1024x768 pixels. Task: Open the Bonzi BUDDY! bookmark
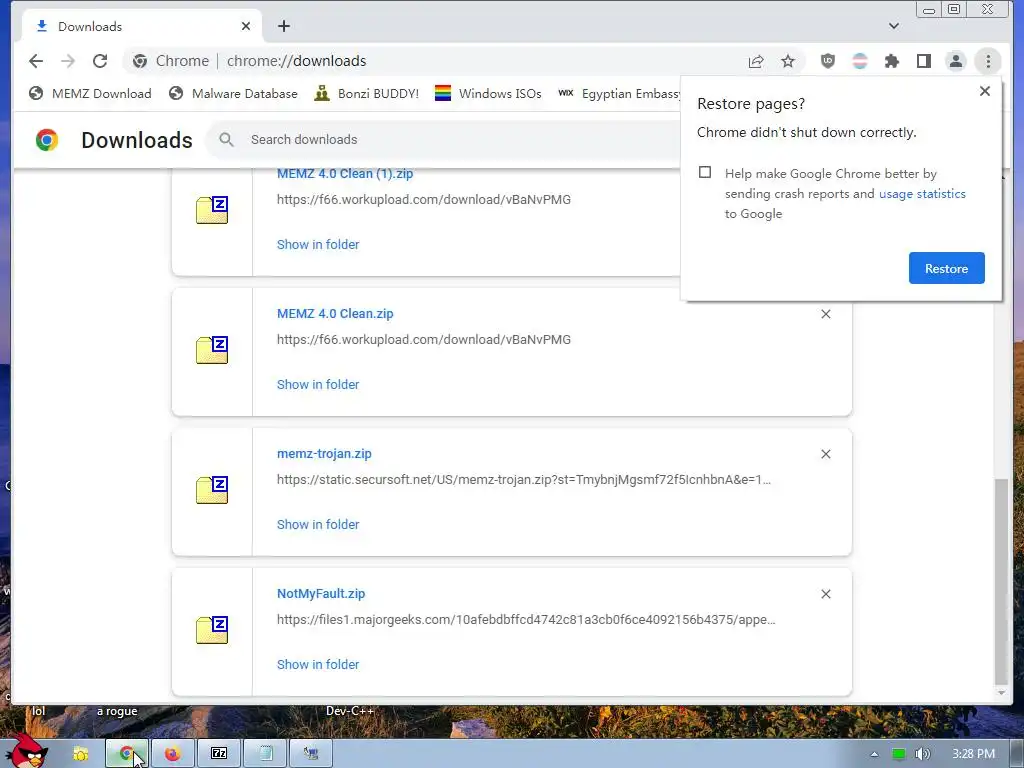point(366,93)
